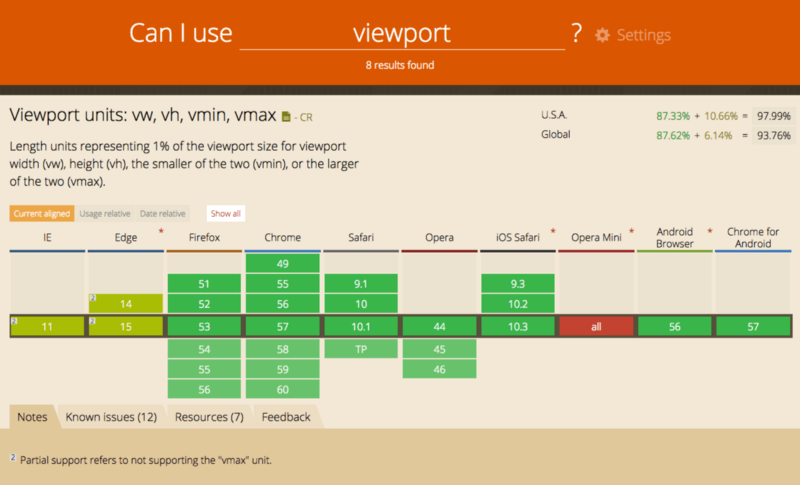Switch to Usage relative view
The image size is (800, 485).
pyautogui.click(x=105, y=213)
